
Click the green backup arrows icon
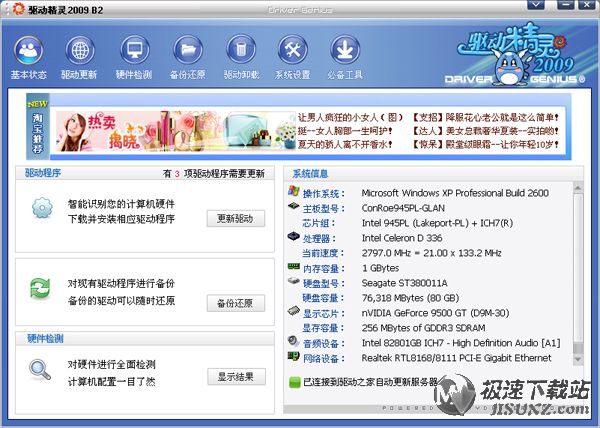(41, 290)
